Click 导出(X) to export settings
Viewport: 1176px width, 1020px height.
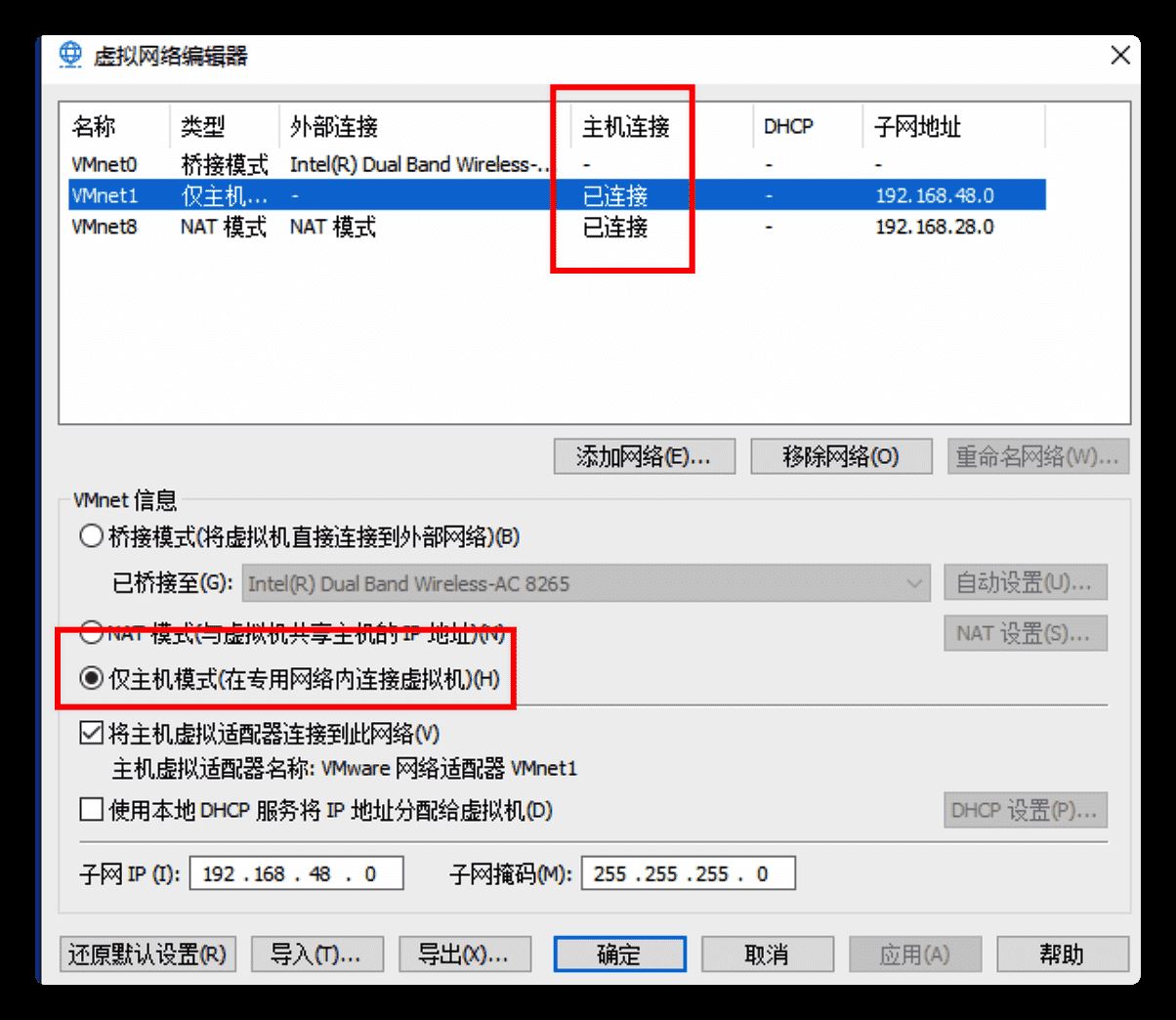point(465,955)
